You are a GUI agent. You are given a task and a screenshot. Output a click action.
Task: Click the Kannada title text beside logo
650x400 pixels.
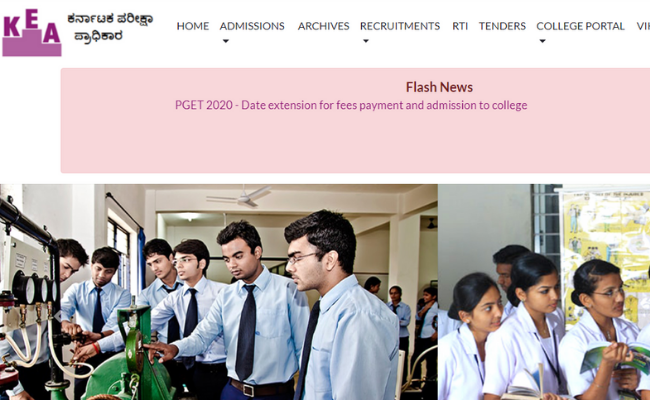coord(110,27)
